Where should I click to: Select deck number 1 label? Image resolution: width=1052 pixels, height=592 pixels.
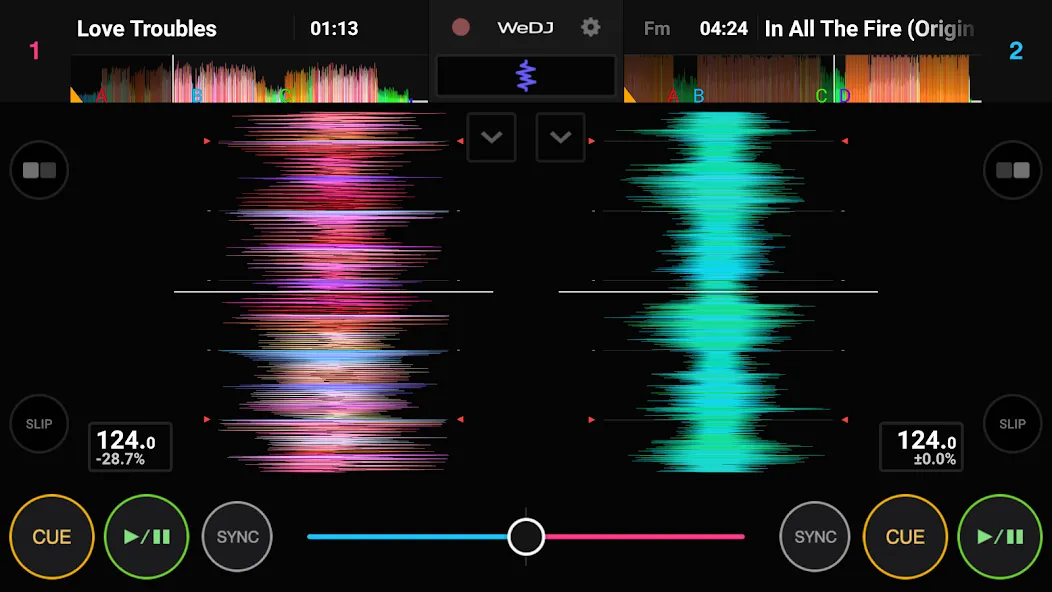click(34, 50)
